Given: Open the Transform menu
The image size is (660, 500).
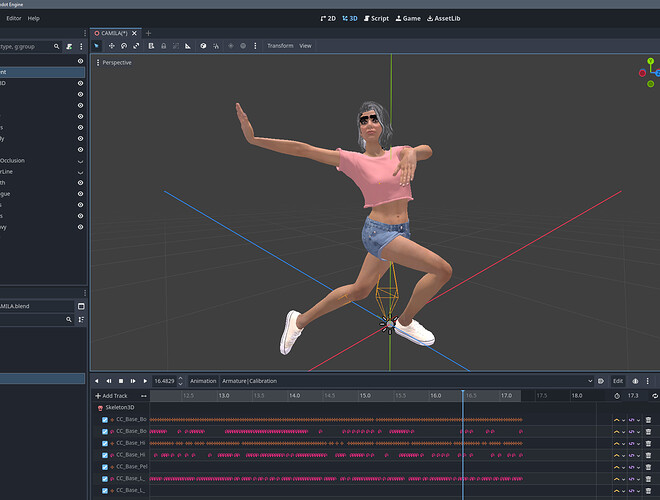Looking at the screenshot, I should 280,46.
